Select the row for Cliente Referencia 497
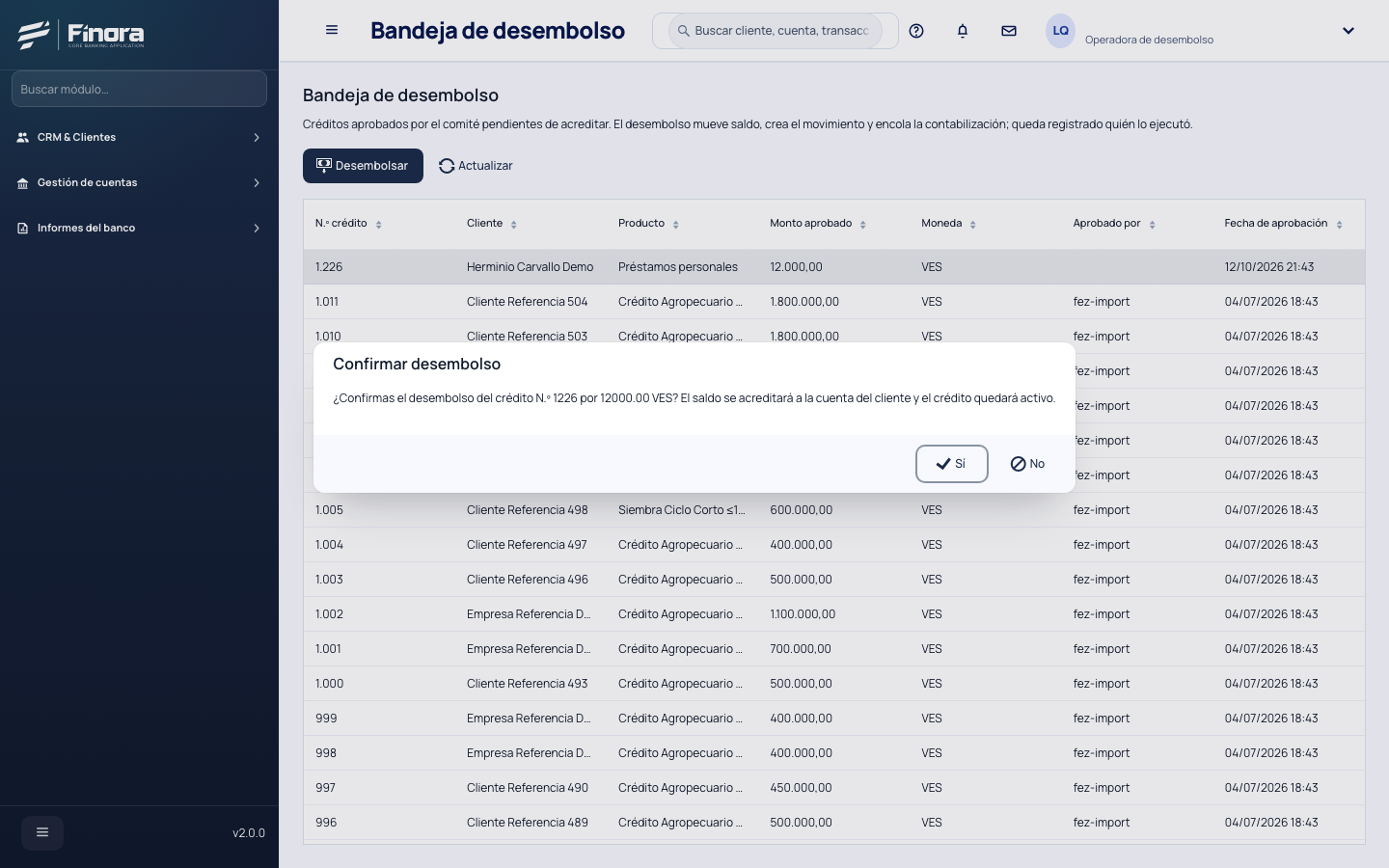1389x868 pixels. (x=834, y=545)
